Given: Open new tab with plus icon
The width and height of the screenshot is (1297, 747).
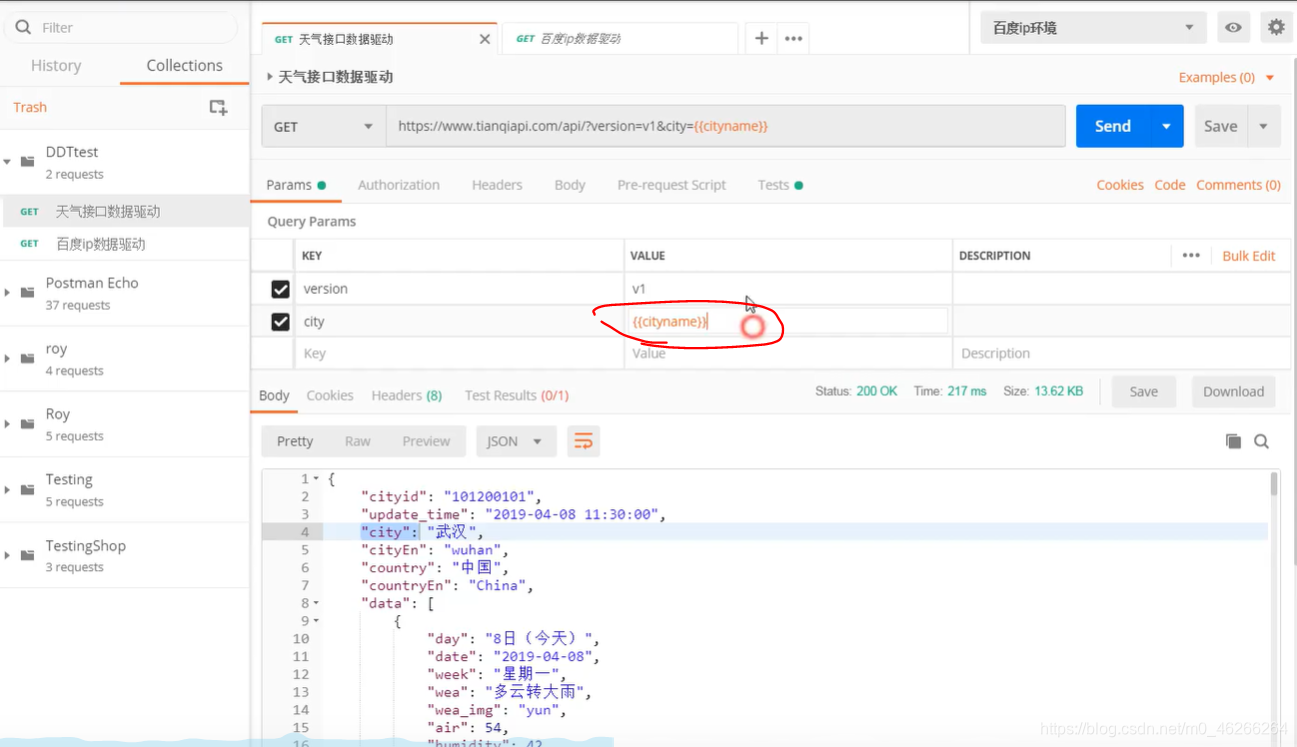Looking at the screenshot, I should (x=761, y=38).
